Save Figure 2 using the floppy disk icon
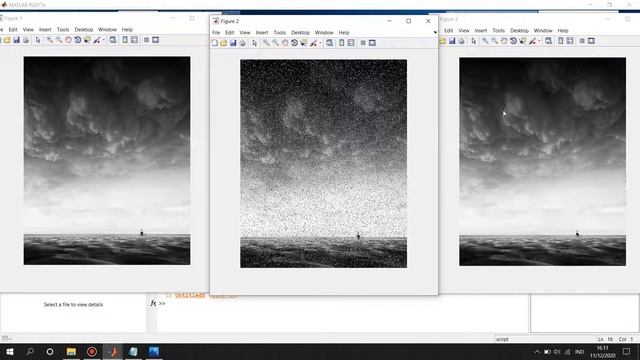Image resolution: width=640 pixels, height=360 pixels. coord(233,43)
